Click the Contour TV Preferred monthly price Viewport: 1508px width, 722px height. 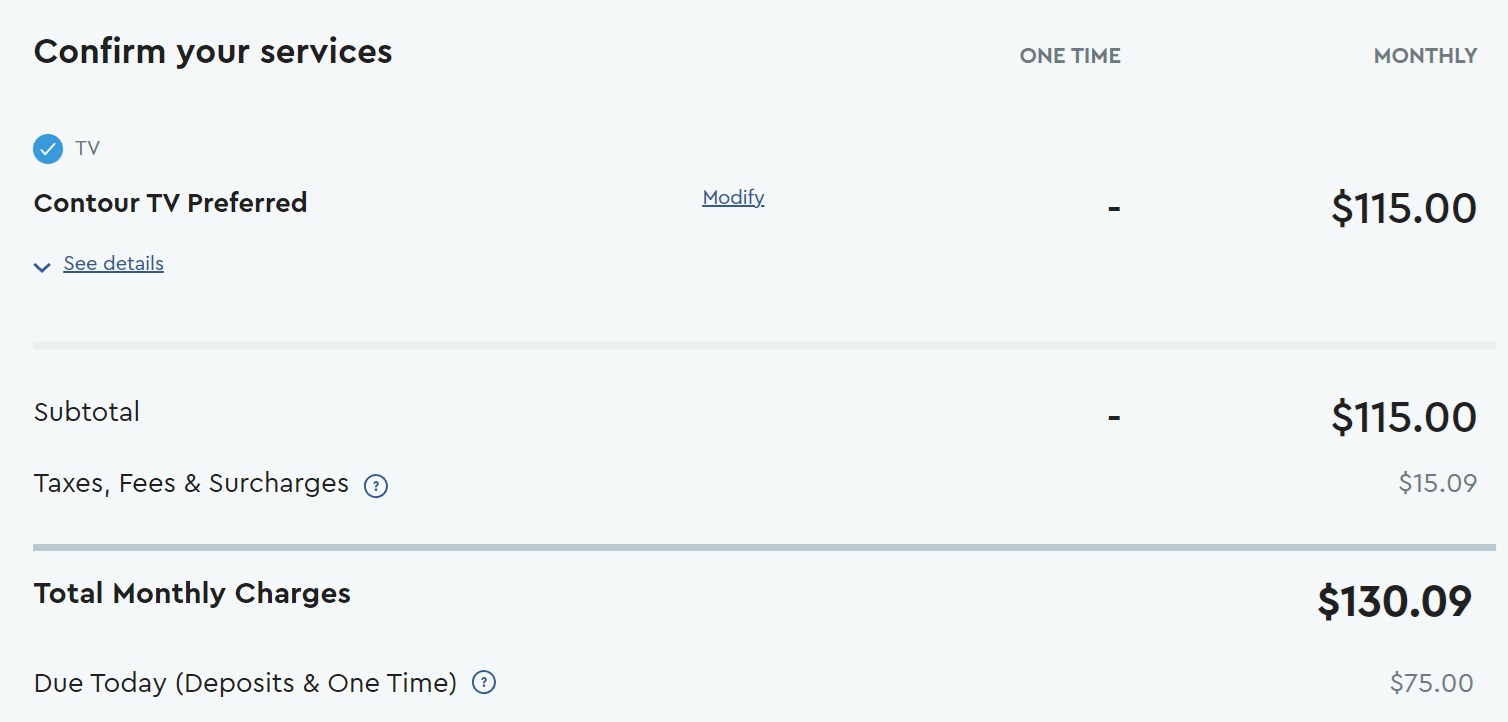coord(1403,208)
